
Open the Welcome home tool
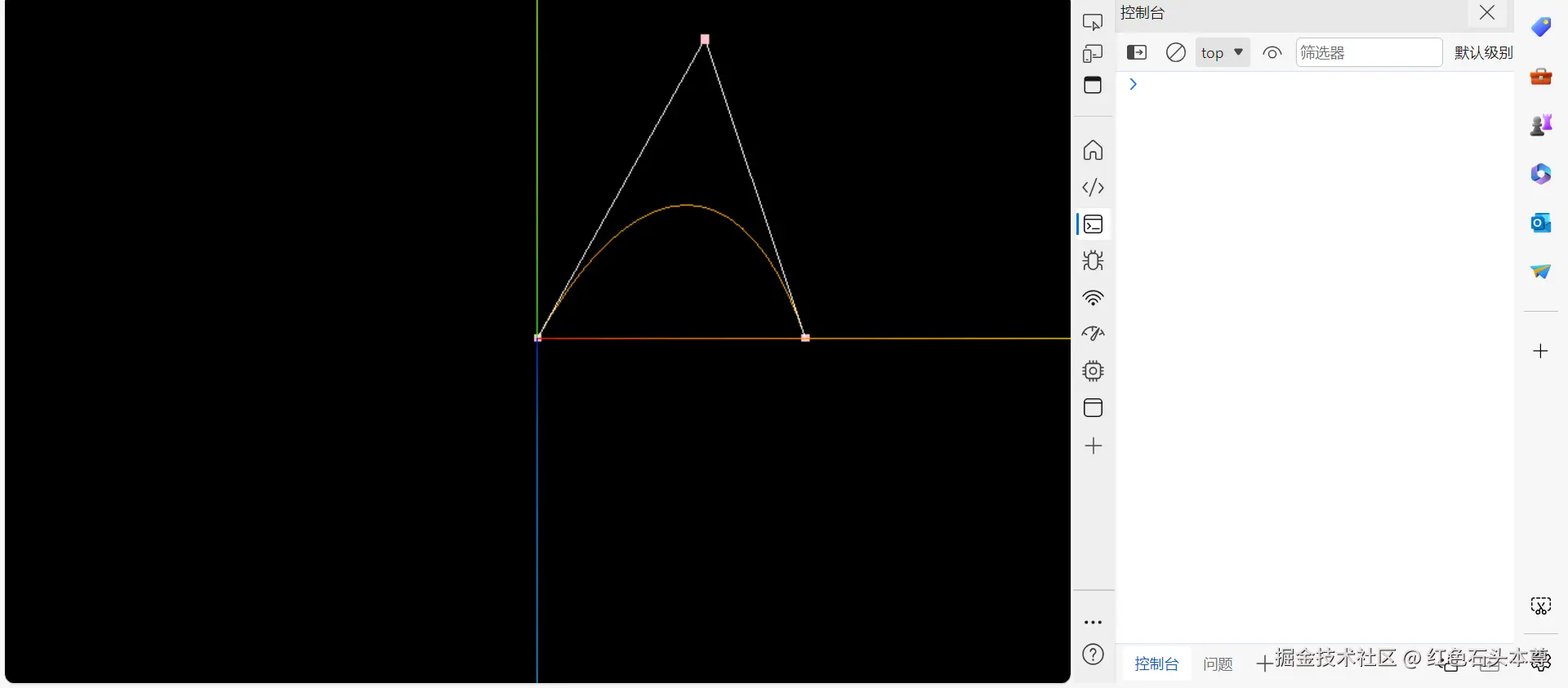[1093, 150]
